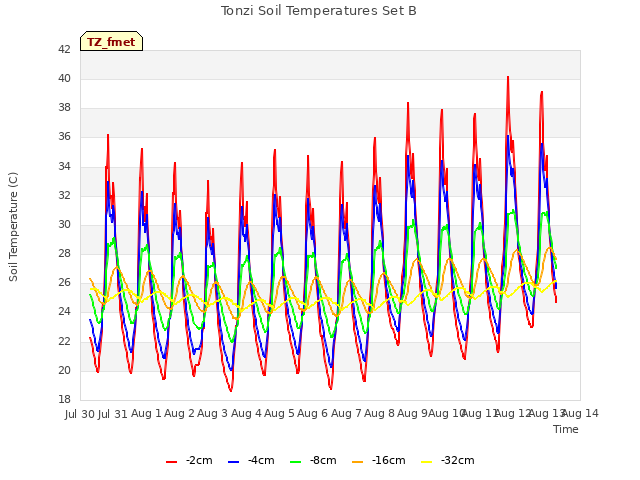Click the Time axis label
Viewport: 640px width, 480px height.
click(x=566, y=429)
